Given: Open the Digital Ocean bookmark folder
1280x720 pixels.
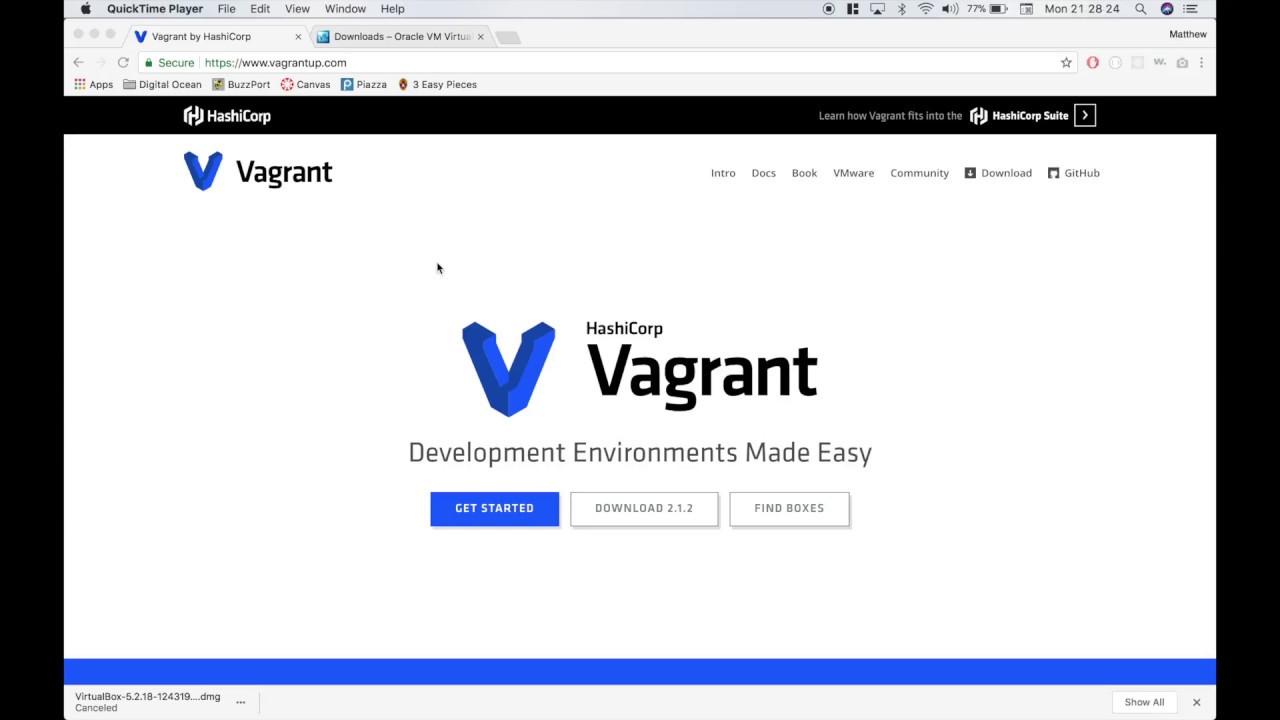Looking at the screenshot, I should [x=162, y=85].
